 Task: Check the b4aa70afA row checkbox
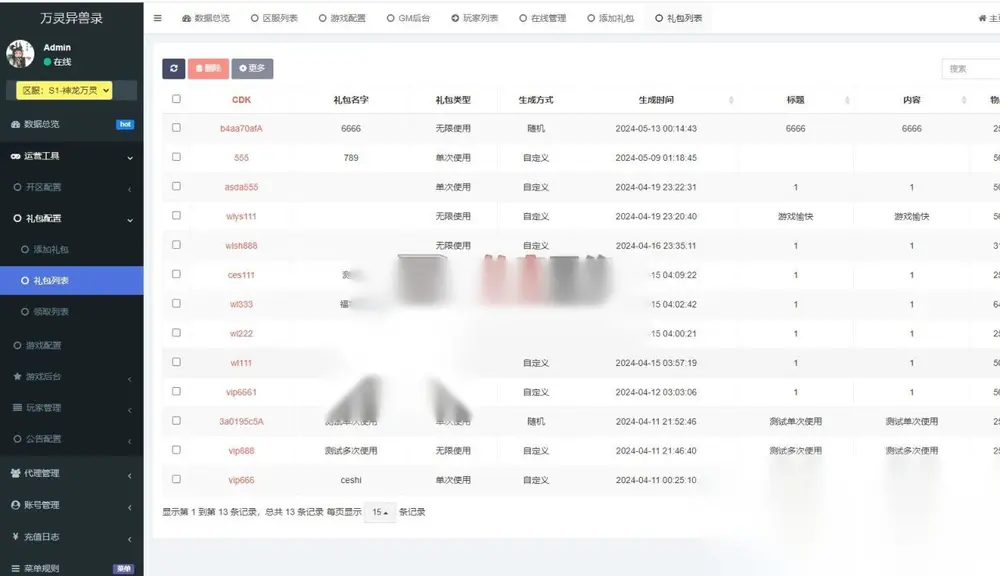pyautogui.click(x=177, y=128)
